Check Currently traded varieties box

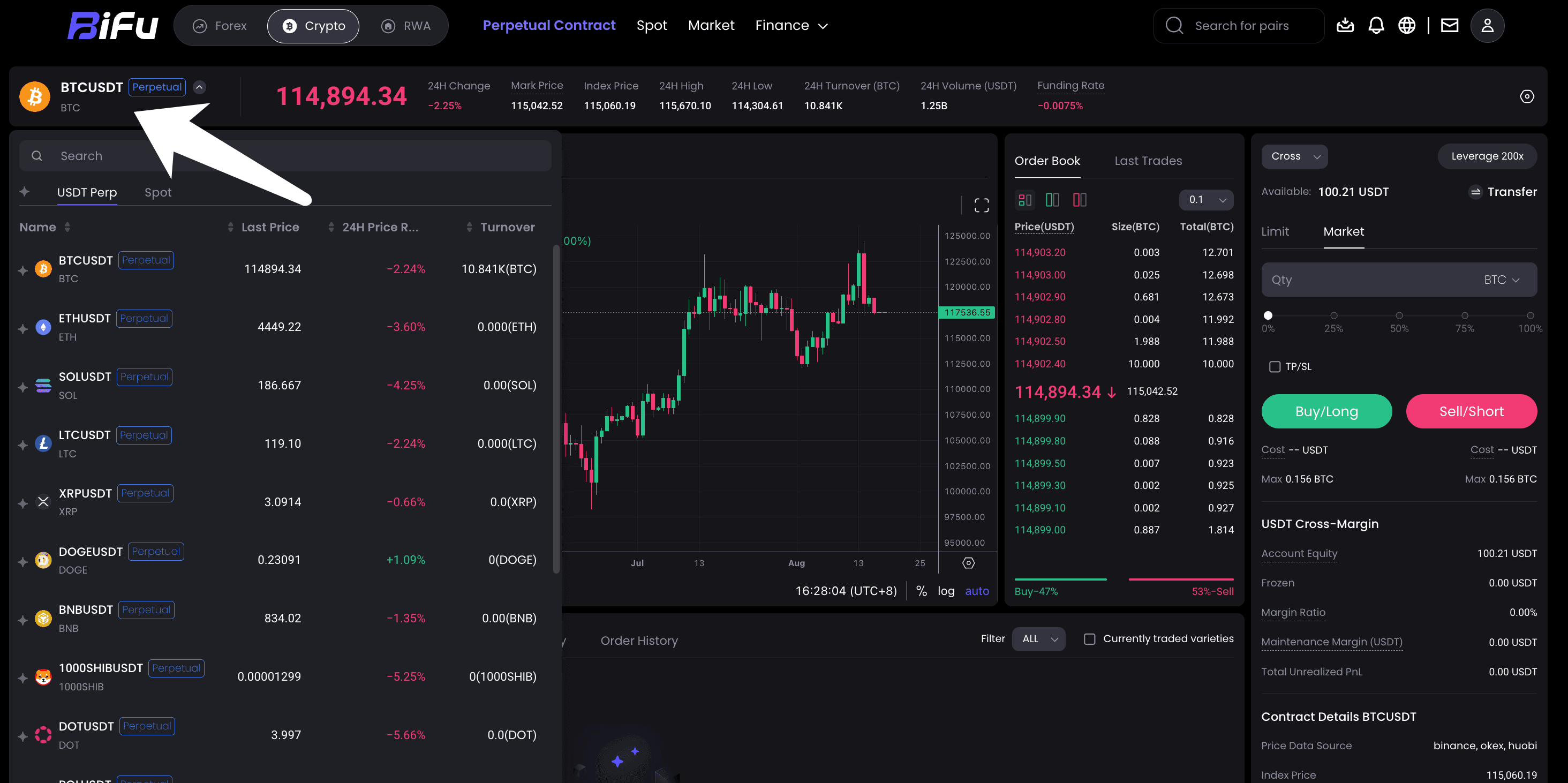tap(1089, 639)
